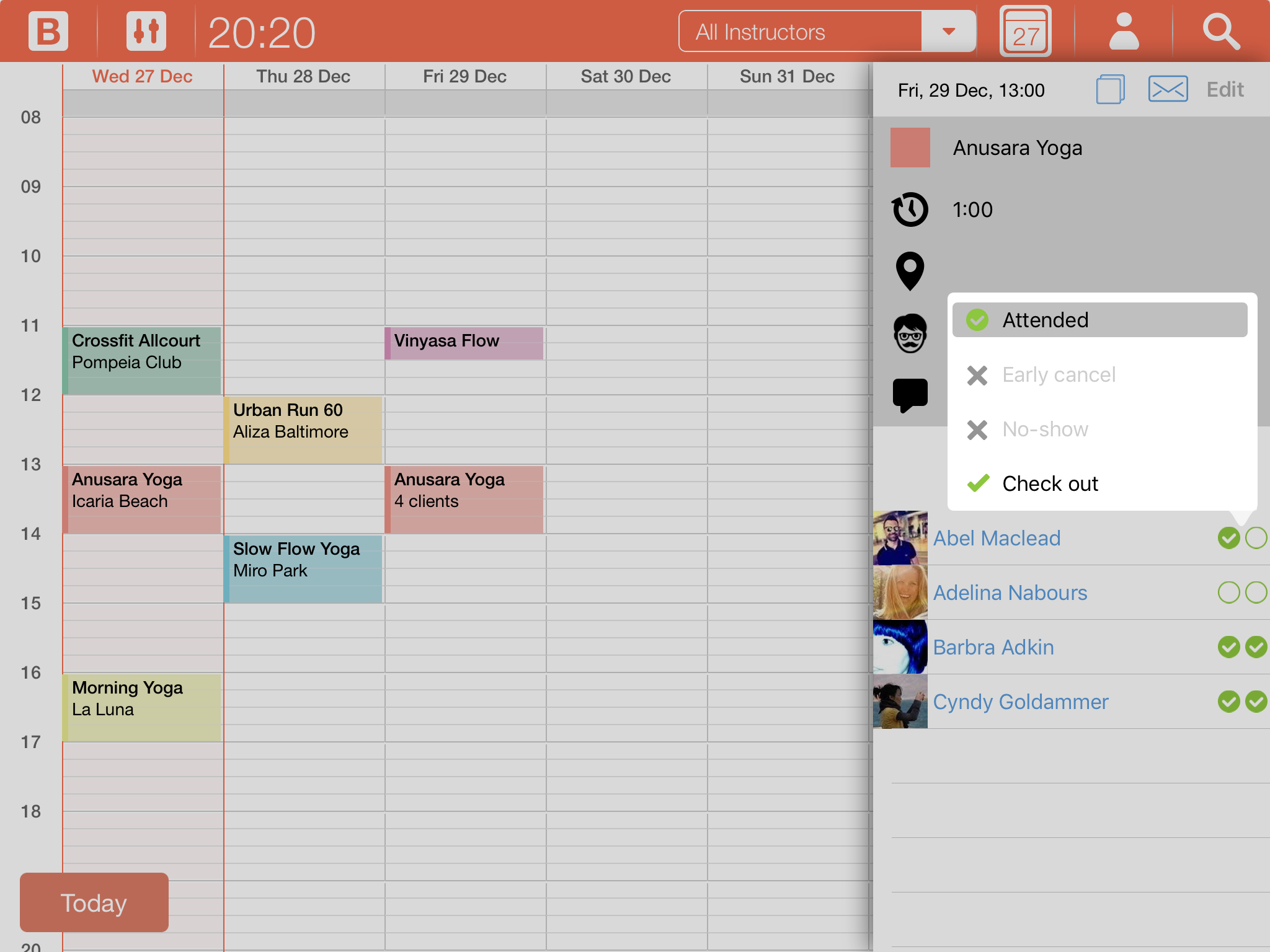The image size is (1270, 952).
Task: Toggle Adelina Nabours attended circle
Action: pos(1228,593)
